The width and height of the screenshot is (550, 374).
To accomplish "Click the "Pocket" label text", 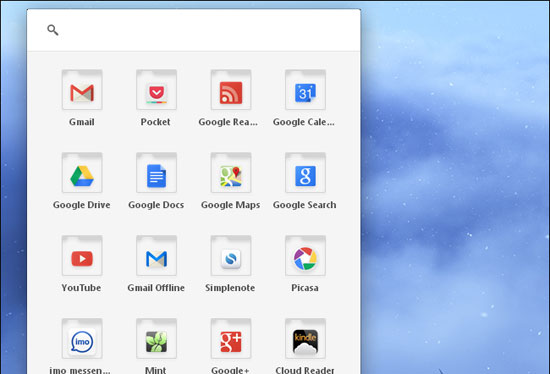I will click(x=155, y=122).
